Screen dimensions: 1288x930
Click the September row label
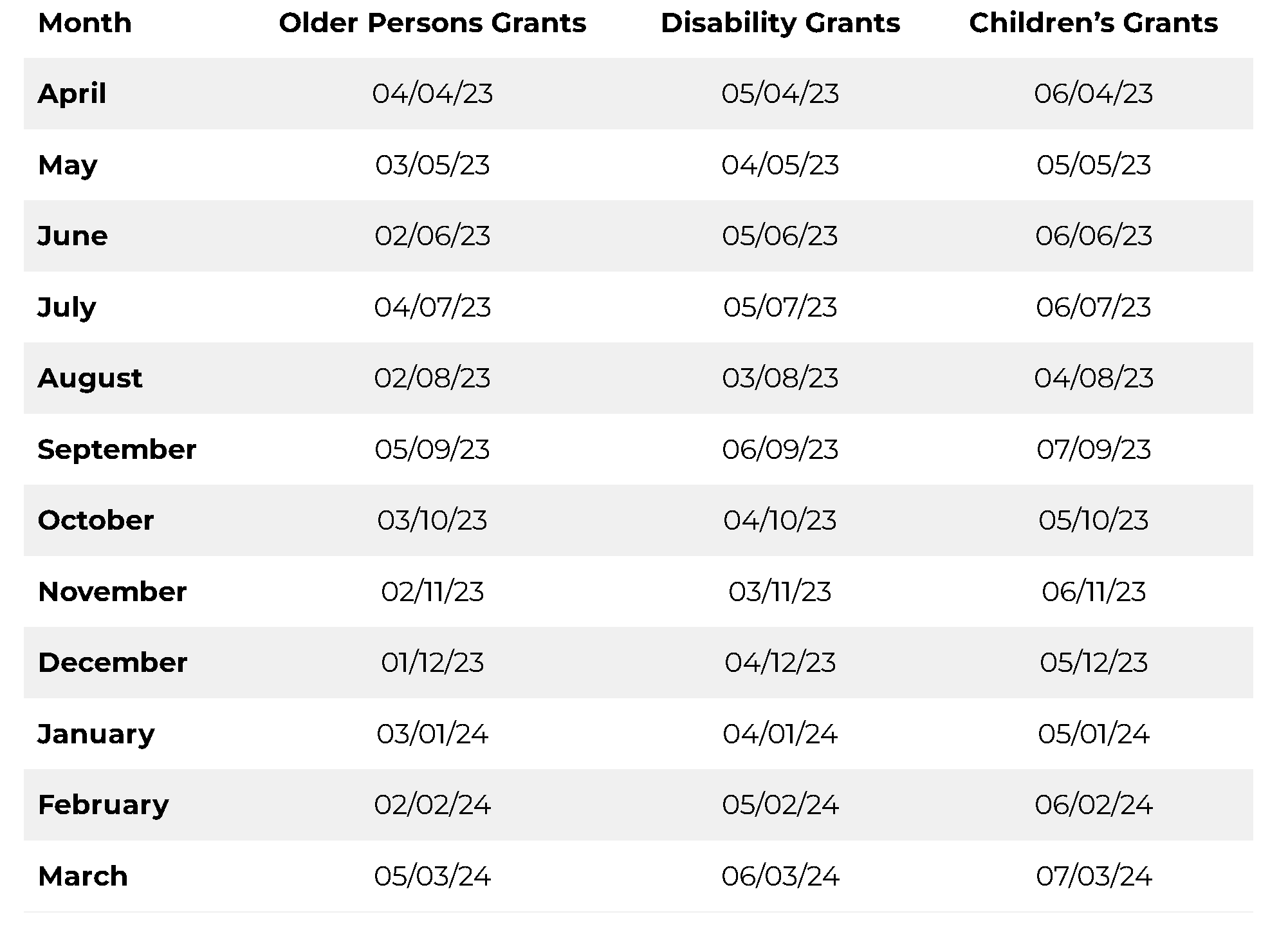coord(117,450)
